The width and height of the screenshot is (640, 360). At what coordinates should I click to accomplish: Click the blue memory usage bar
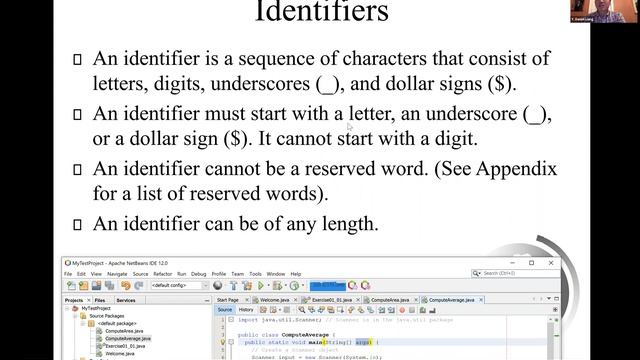coord(327,286)
